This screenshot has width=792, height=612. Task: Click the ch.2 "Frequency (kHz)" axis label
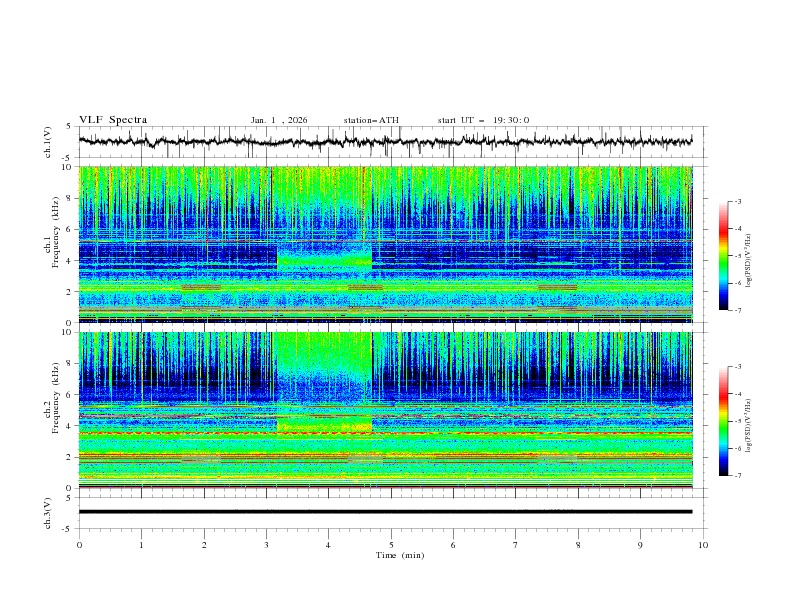(56, 398)
